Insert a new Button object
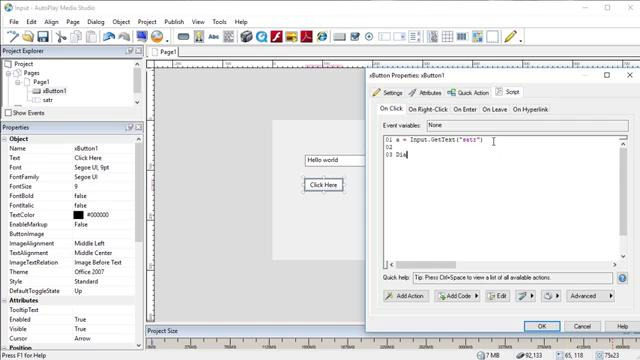 183,37
